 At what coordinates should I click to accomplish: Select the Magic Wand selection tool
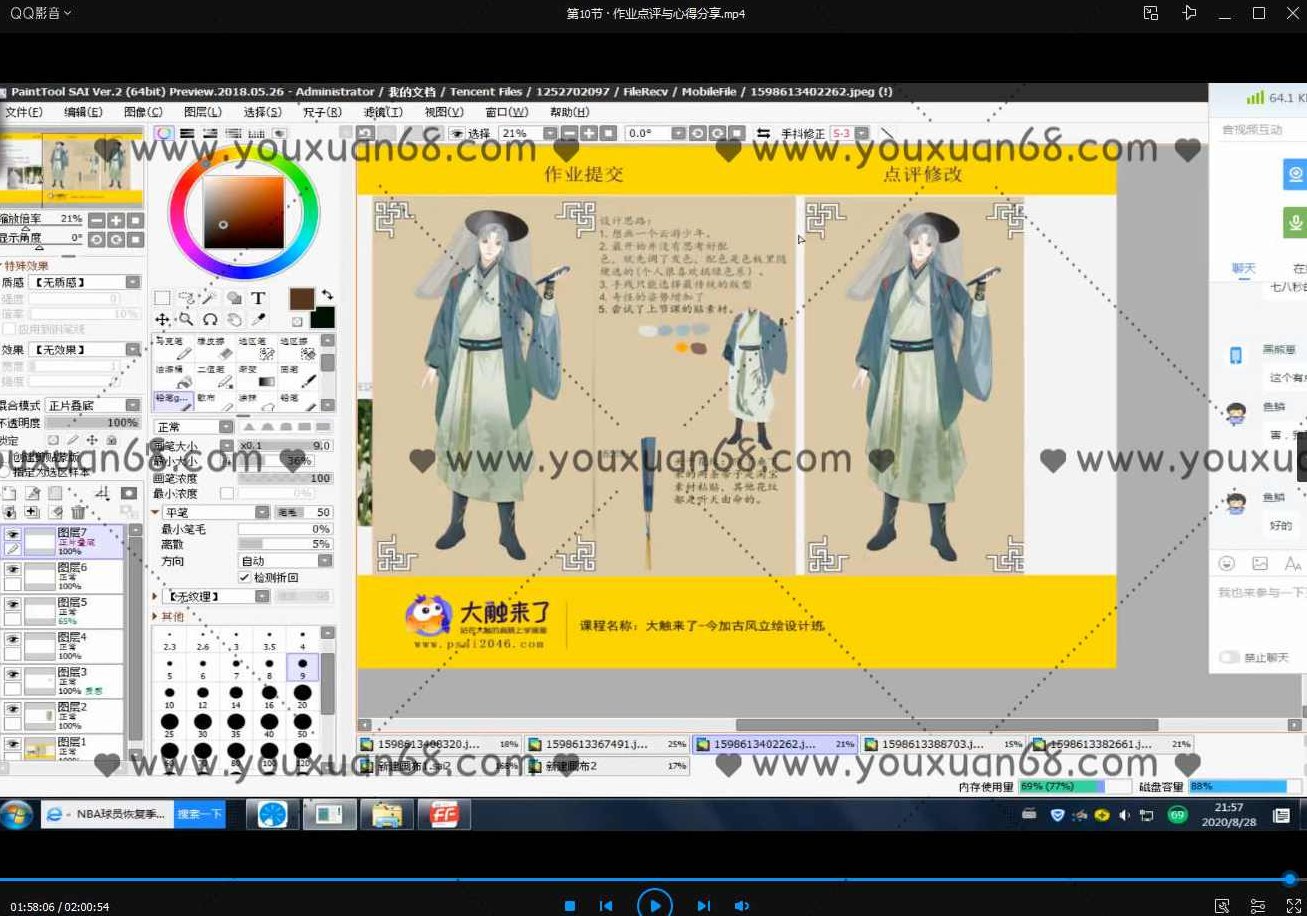click(x=207, y=297)
